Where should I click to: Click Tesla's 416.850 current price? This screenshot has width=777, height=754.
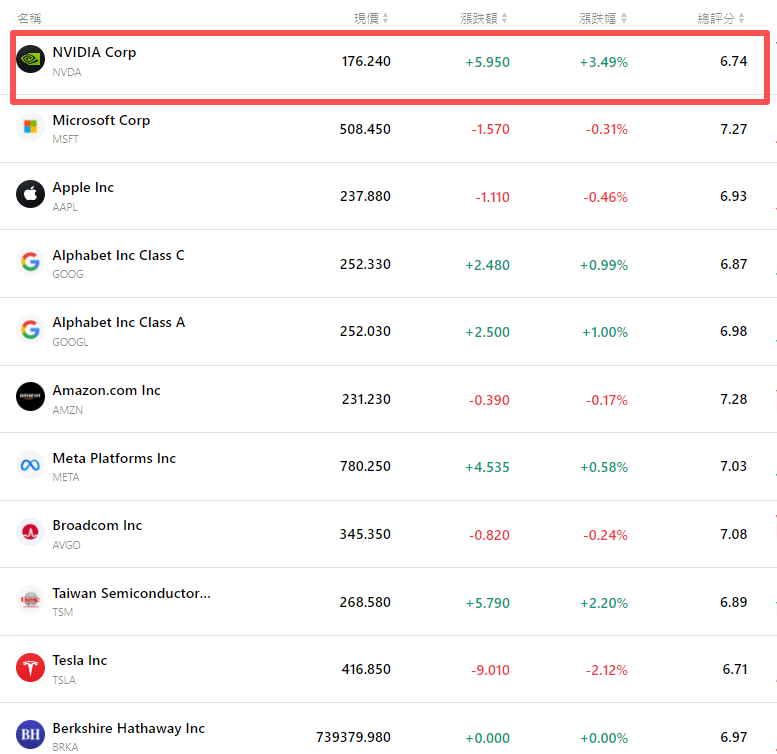point(365,669)
